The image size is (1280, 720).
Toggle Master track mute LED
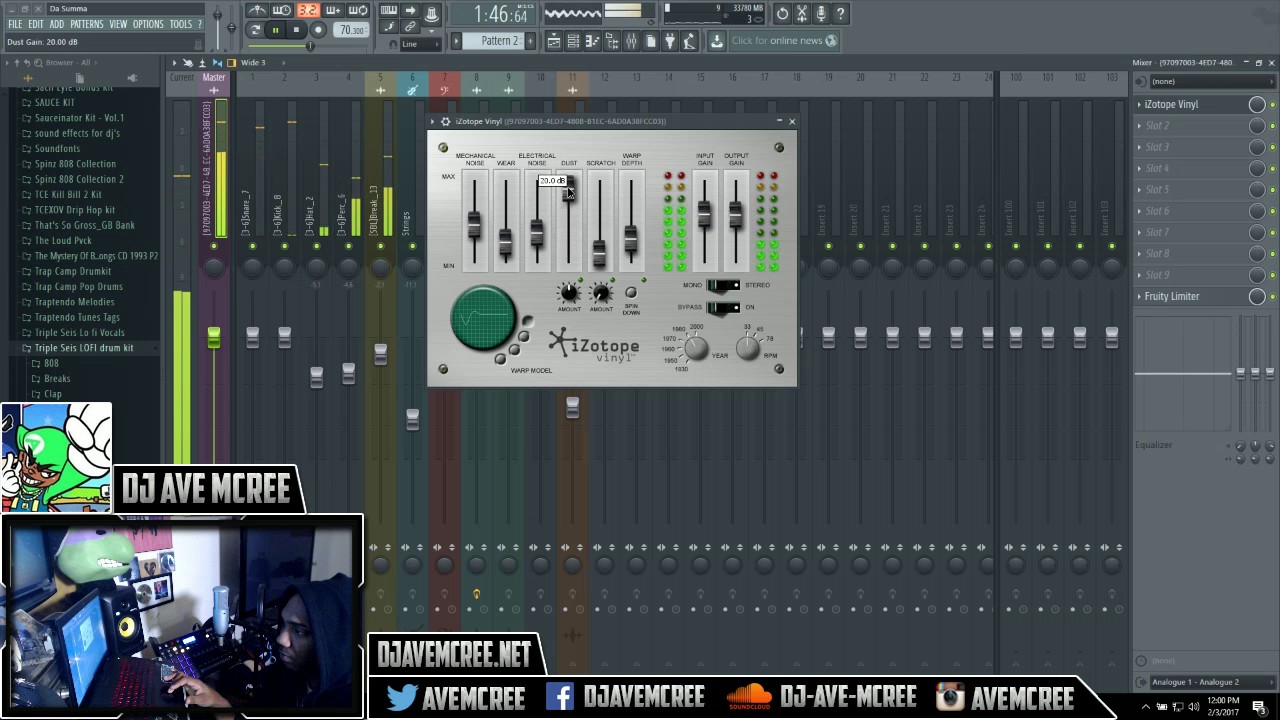click(x=214, y=246)
